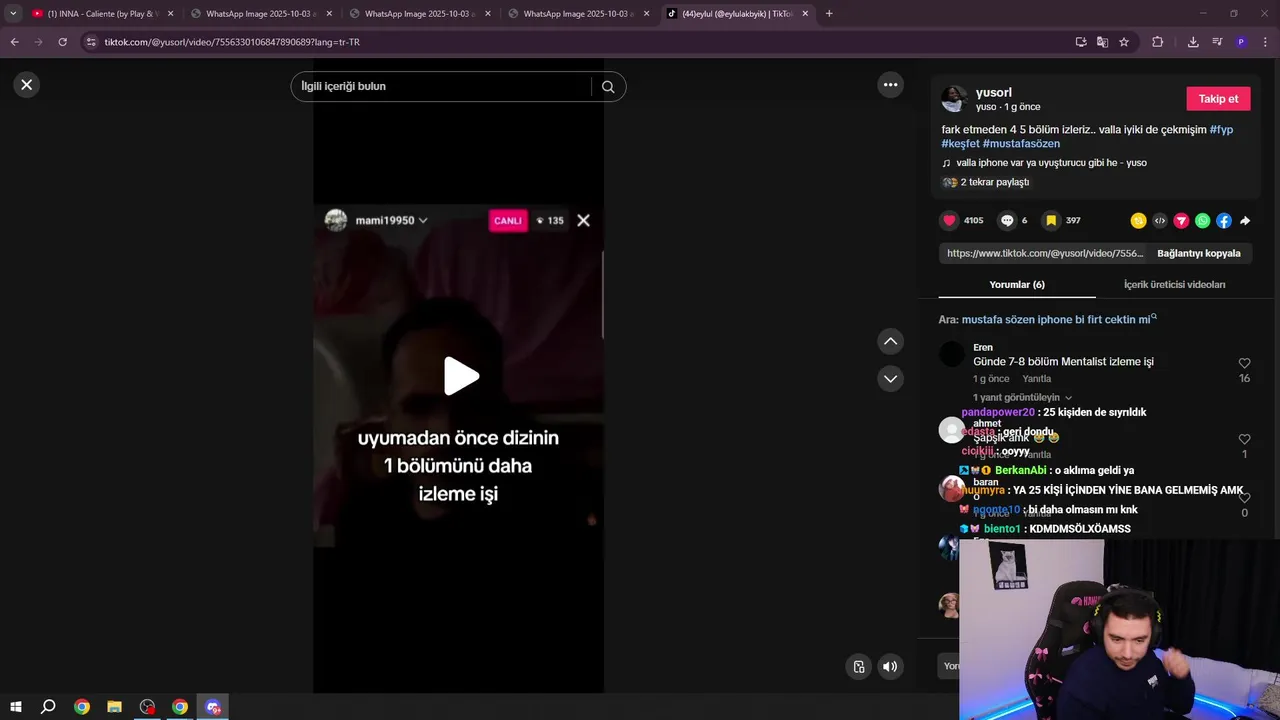Open the browser extensions puzzle icon
1280x720 pixels.
coord(1158,42)
